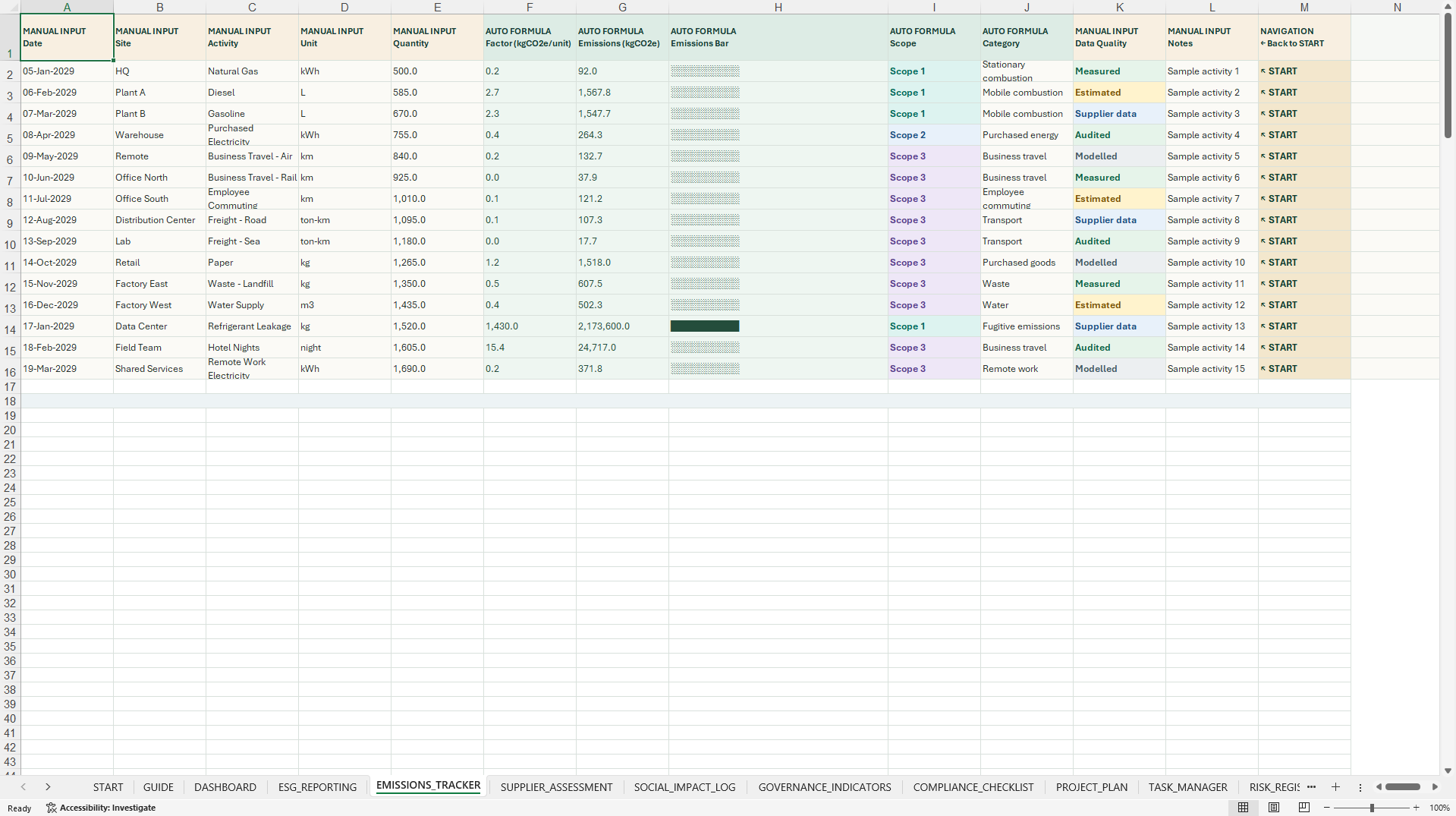The height and width of the screenshot is (816, 1456).
Task: Select column H header
Action: pyautogui.click(x=778, y=7)
